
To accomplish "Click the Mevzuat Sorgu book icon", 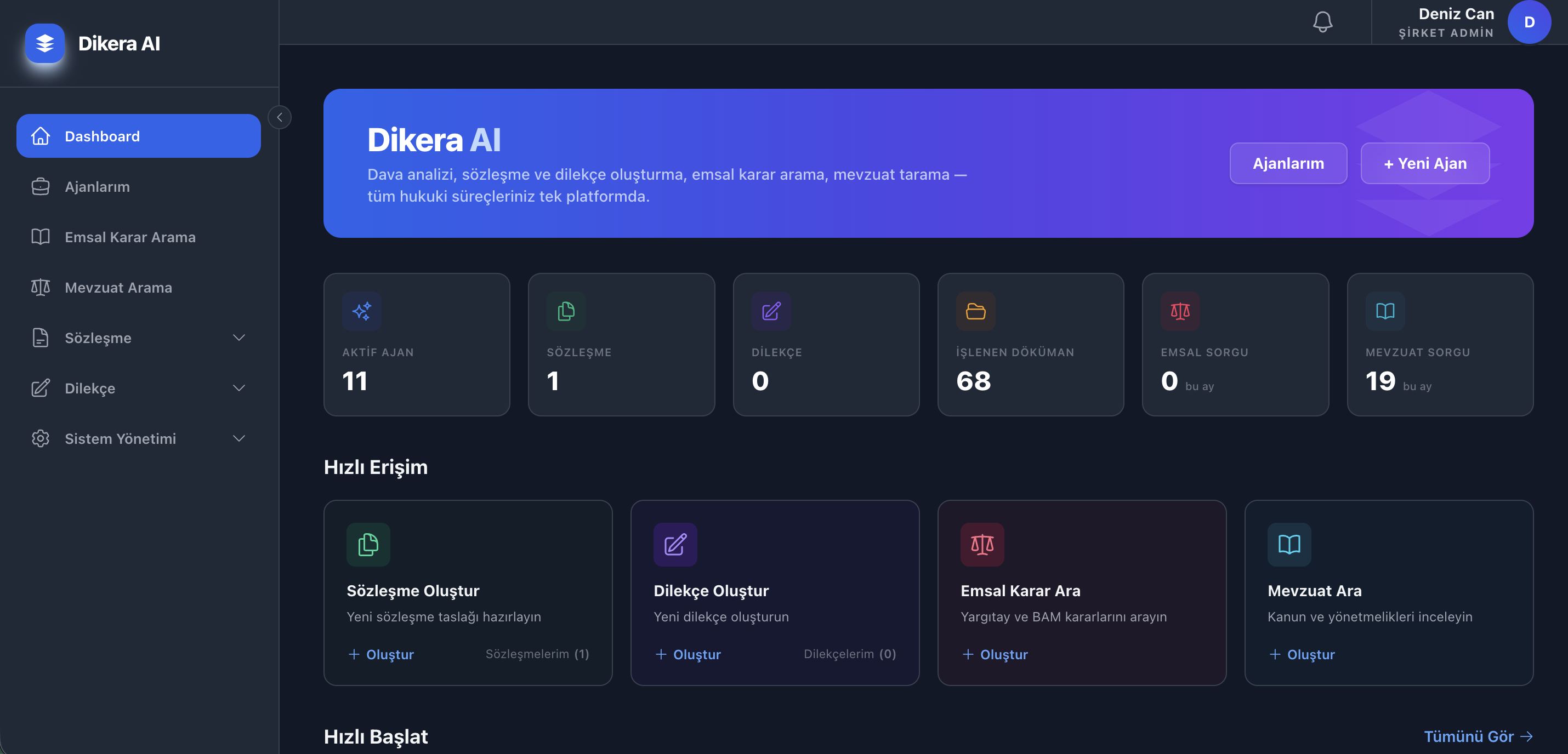I will pos(1385,311).
